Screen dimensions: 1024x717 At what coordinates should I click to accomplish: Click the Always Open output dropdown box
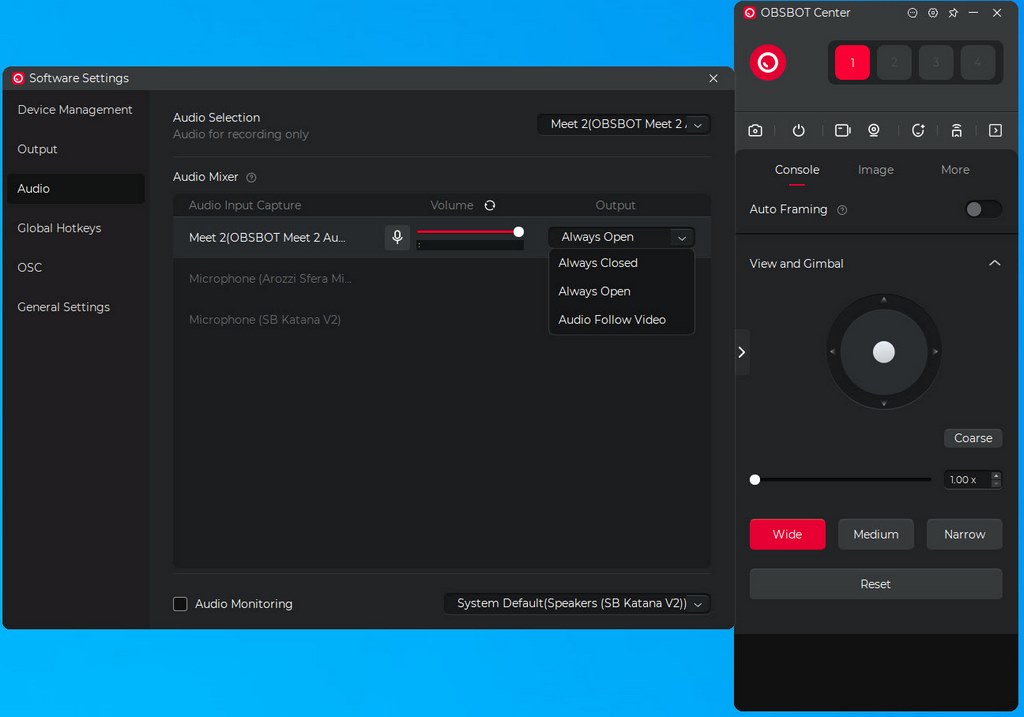(x=621, y=237)
